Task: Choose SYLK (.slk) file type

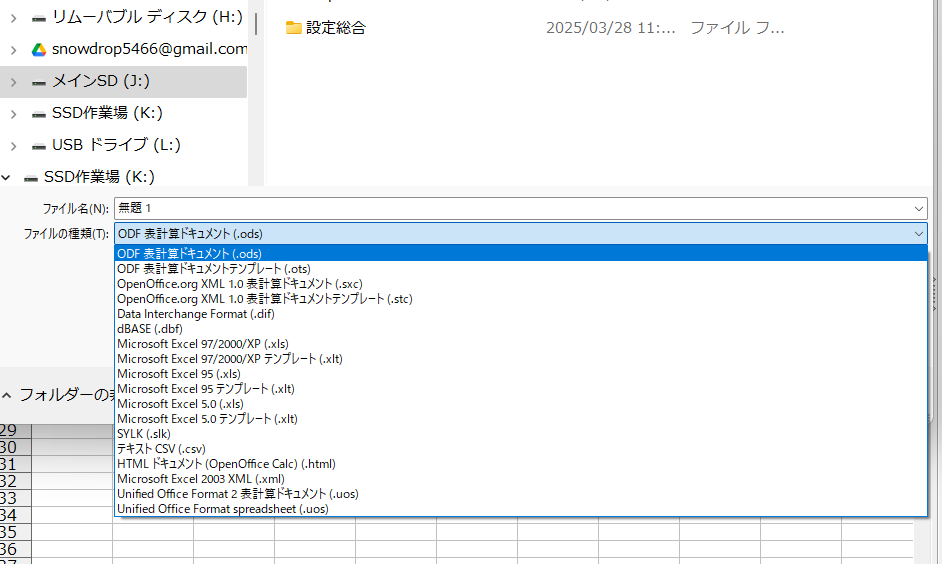Action: (x=521, y=434)
